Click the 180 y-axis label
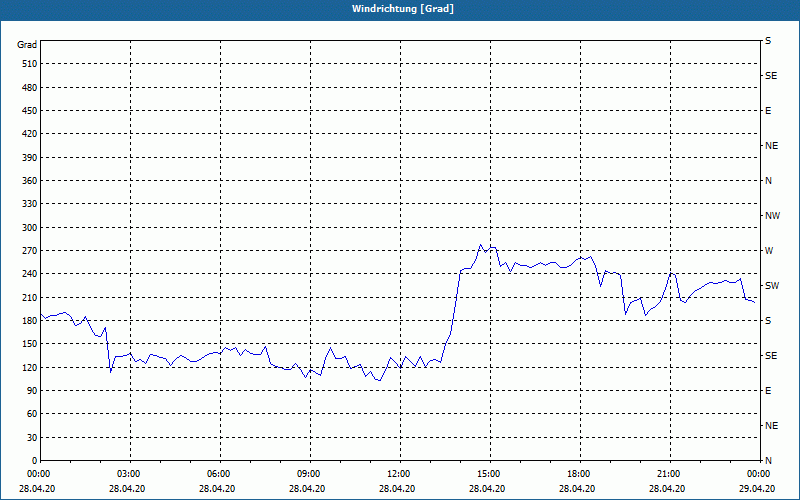 click(x=30, y=320)
